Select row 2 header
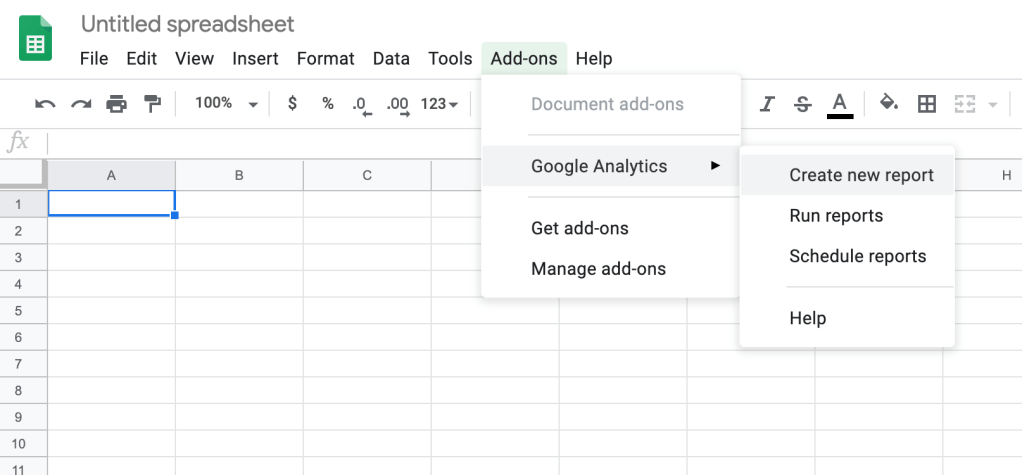The width and height of the screenshot is (1022, 475). click(23, 231)
